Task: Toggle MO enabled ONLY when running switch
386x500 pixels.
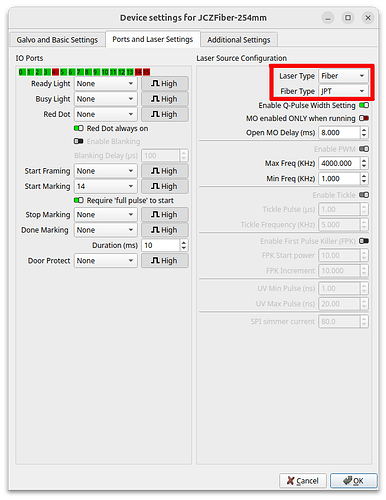Action: click(364, 118)
